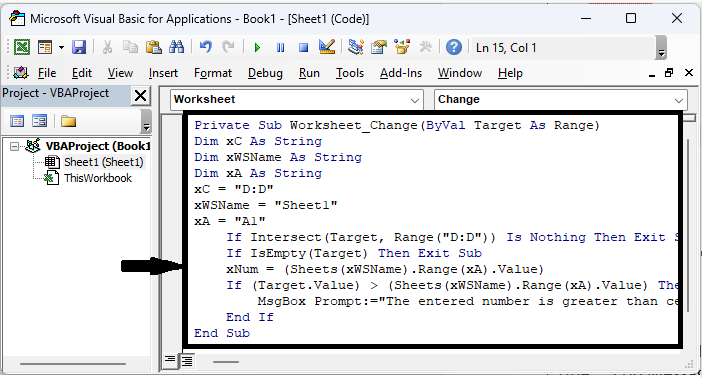Open the Edit menu
The image size is (702, 378).
[82, 73]
